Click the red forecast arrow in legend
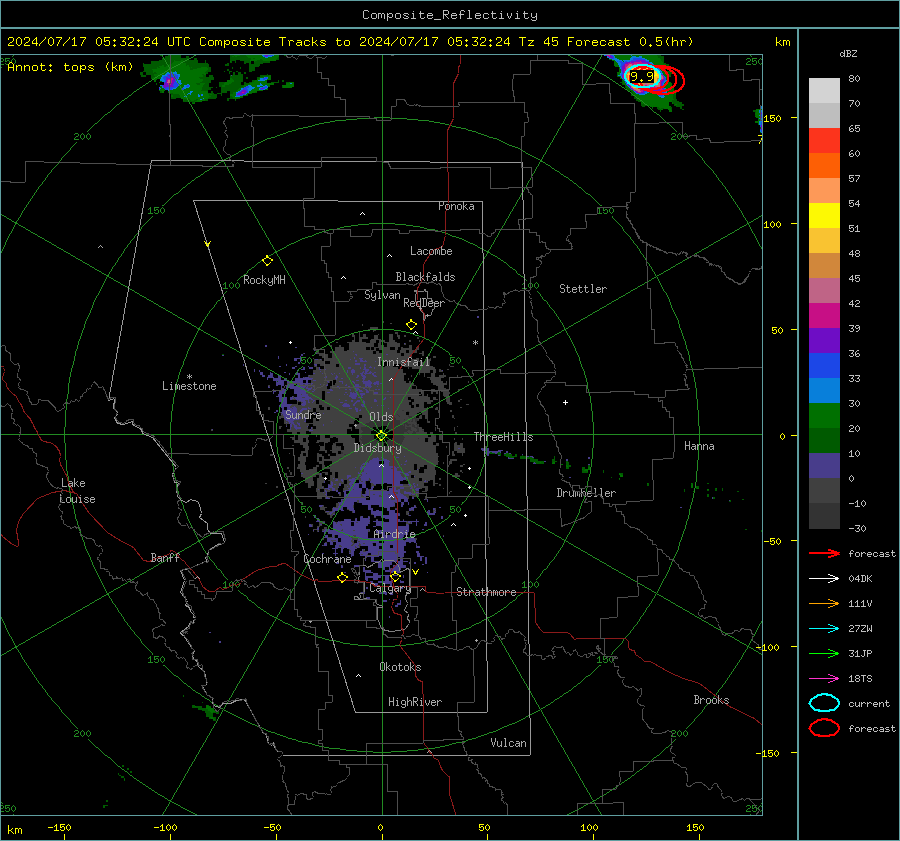 [824, 553]
